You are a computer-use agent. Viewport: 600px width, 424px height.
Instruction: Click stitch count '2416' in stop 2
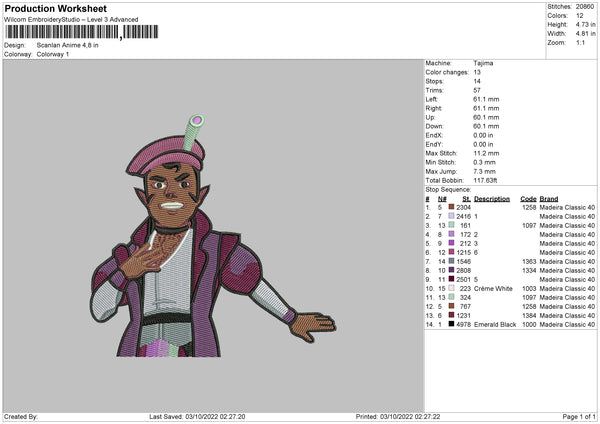coord(463,217)
